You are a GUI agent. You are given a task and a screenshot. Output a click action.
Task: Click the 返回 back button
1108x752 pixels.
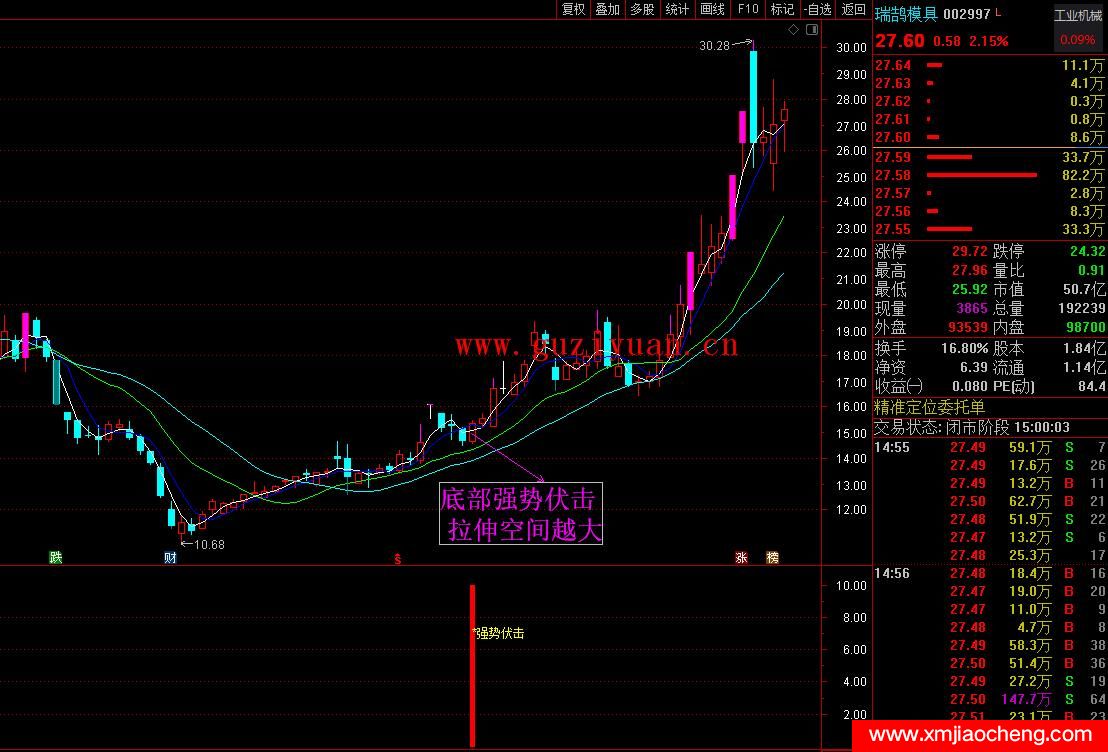click(853, 9)
